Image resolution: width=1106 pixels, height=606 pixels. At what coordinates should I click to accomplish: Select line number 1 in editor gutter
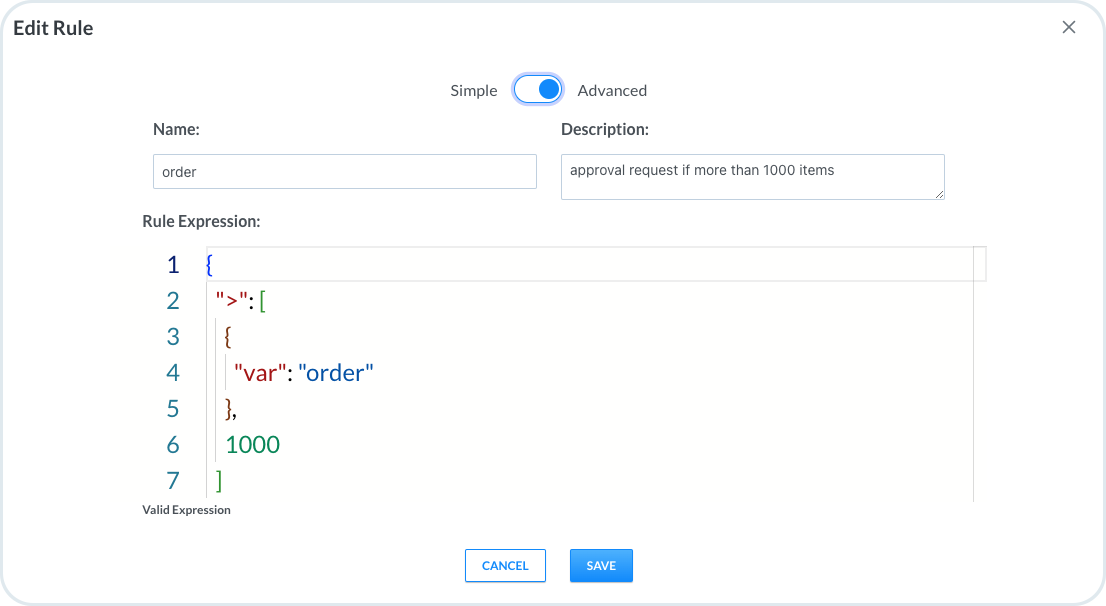pos(173,265)
